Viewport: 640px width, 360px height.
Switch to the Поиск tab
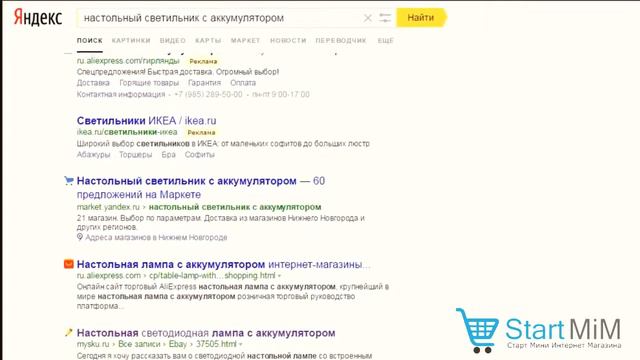[89, 40]
